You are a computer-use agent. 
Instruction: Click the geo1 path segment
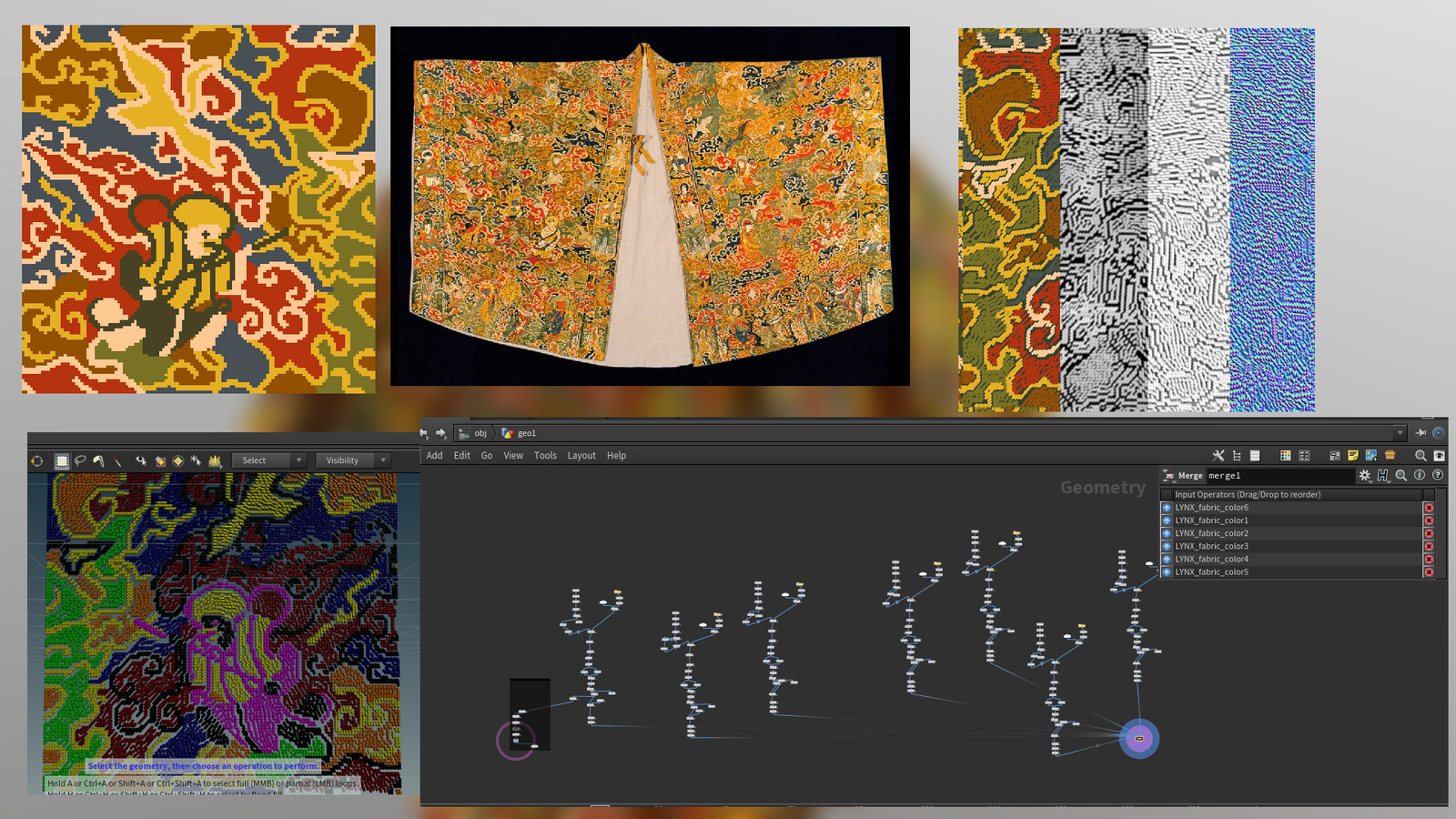click(x=520, y=433)
